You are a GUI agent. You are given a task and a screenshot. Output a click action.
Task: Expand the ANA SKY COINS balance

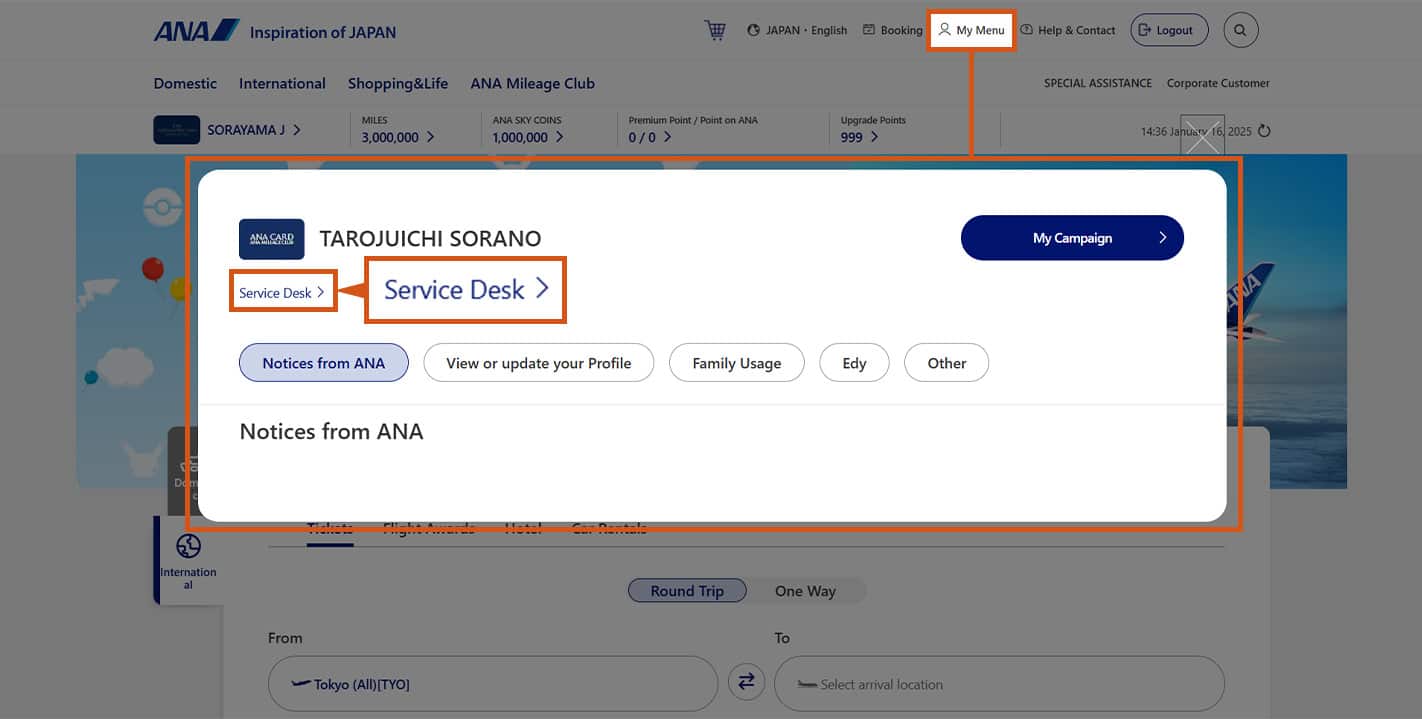[527, 137]
